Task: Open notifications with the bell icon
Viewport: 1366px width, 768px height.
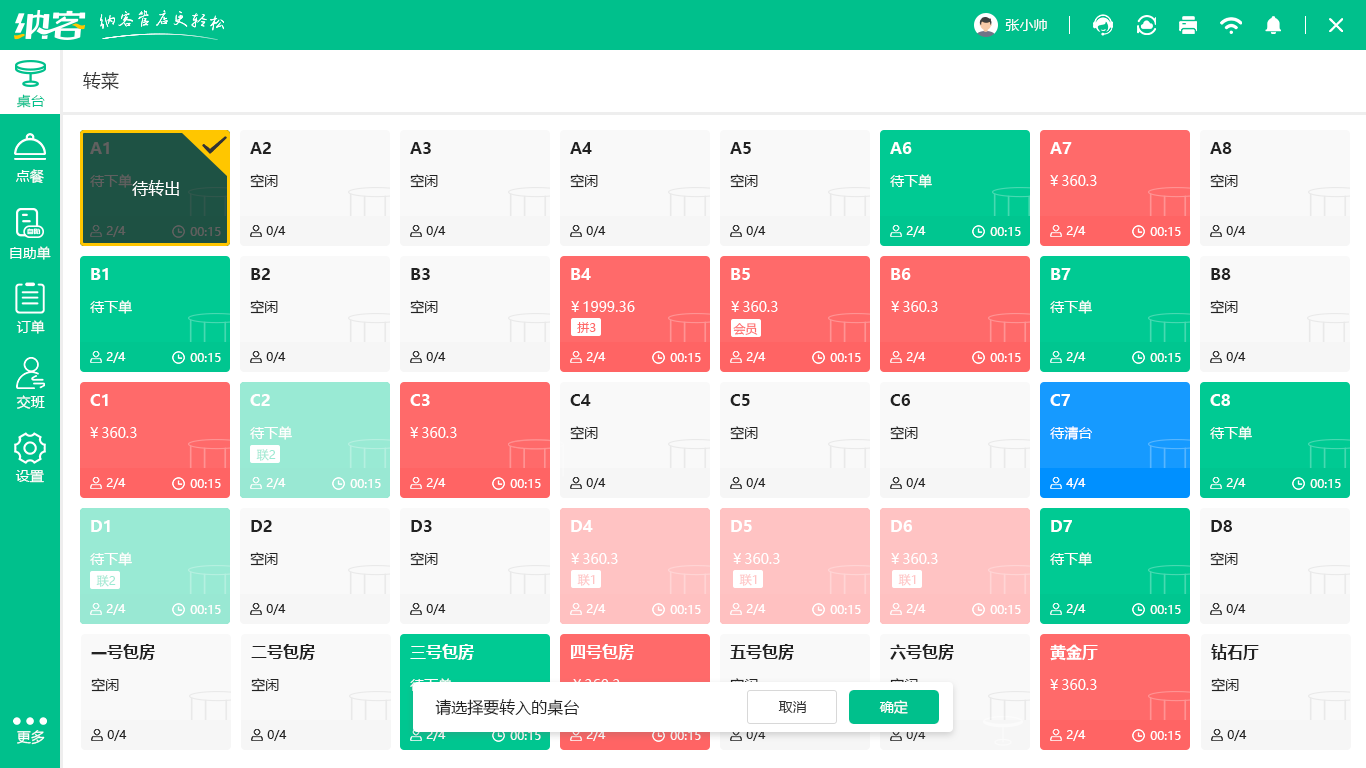Action: point(1272,25)
